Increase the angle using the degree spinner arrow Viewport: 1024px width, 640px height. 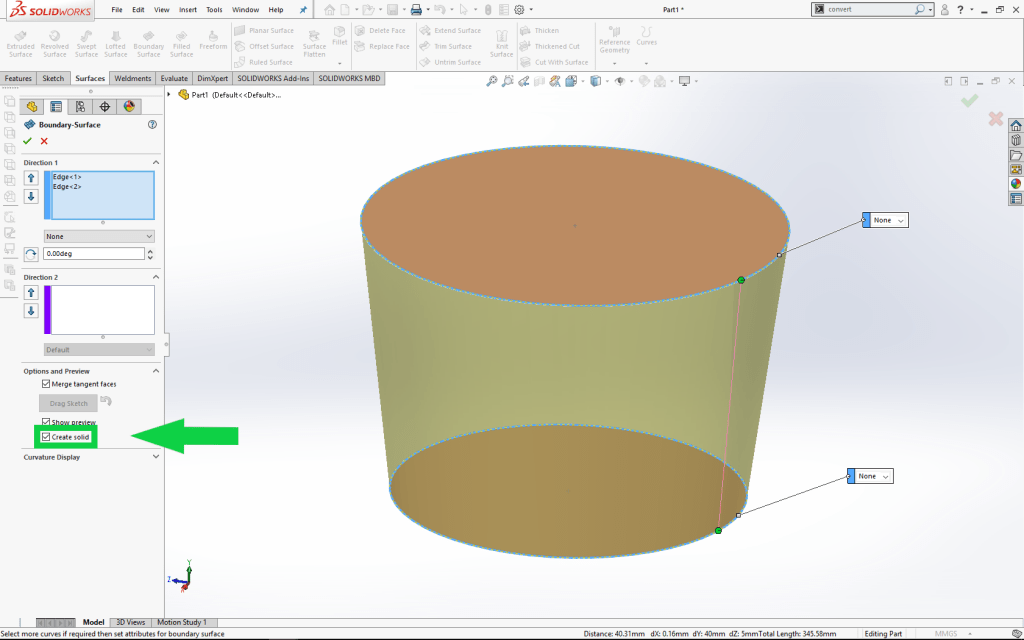[x=149, y=249]
